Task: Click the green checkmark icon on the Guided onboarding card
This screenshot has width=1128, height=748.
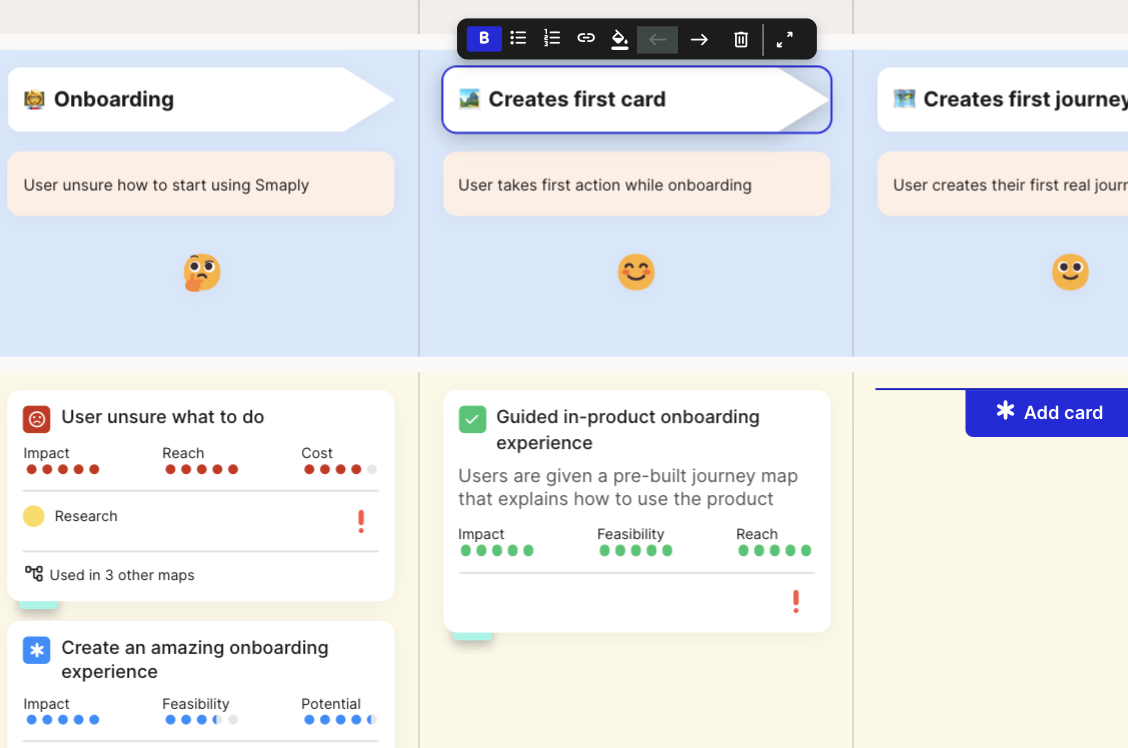Action: (x=472, y=419)
